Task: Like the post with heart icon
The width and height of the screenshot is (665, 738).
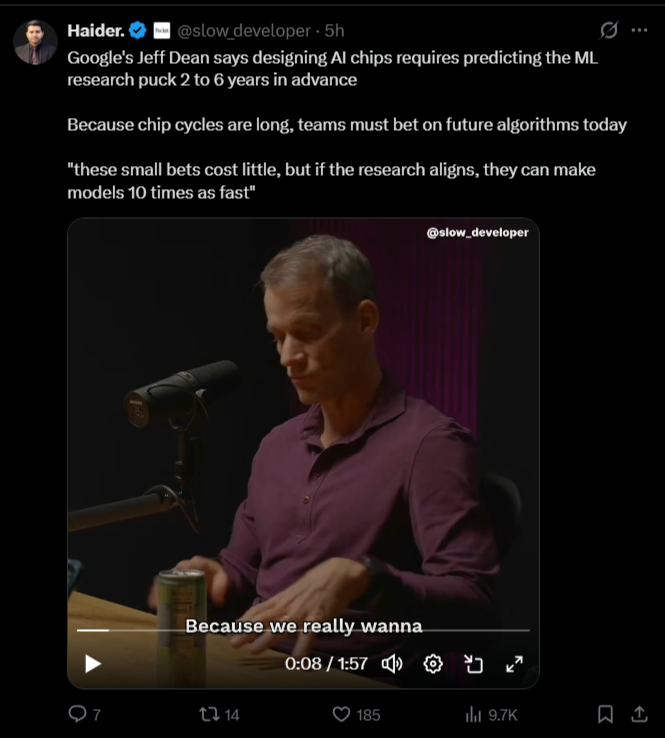Action: tap(342, 714)
